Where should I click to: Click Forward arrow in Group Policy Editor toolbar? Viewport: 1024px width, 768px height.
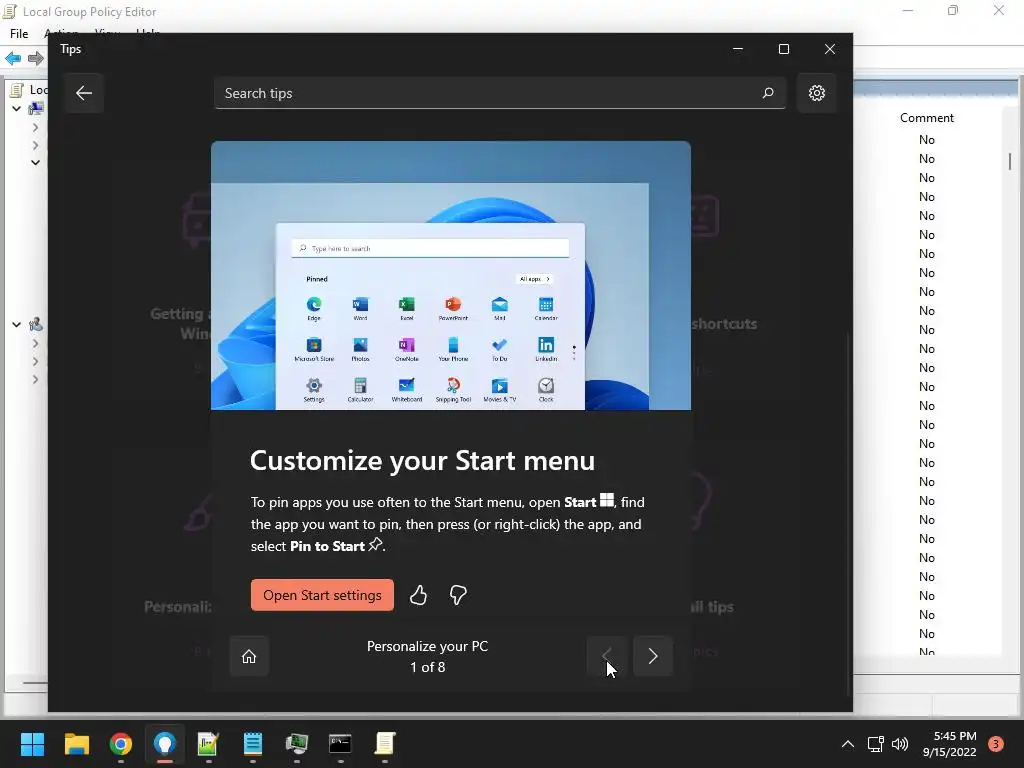click(35, 59)
